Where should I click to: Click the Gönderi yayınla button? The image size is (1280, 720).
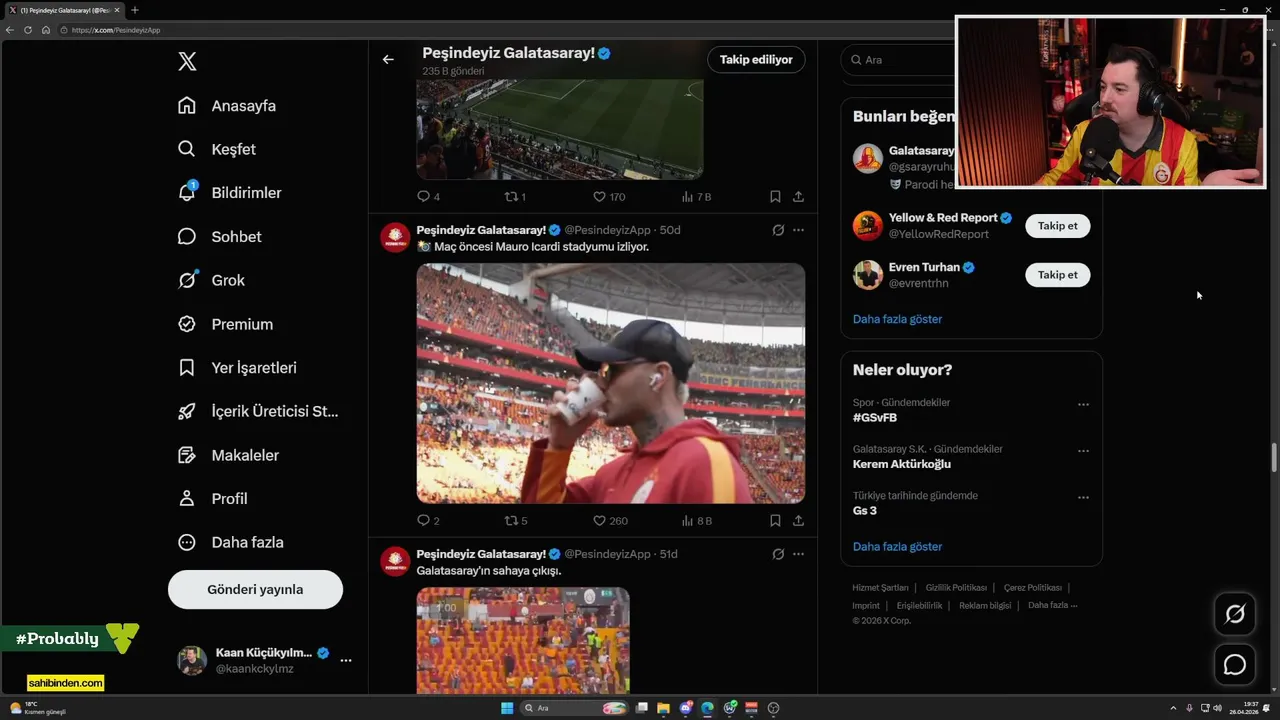pos(255,589)
